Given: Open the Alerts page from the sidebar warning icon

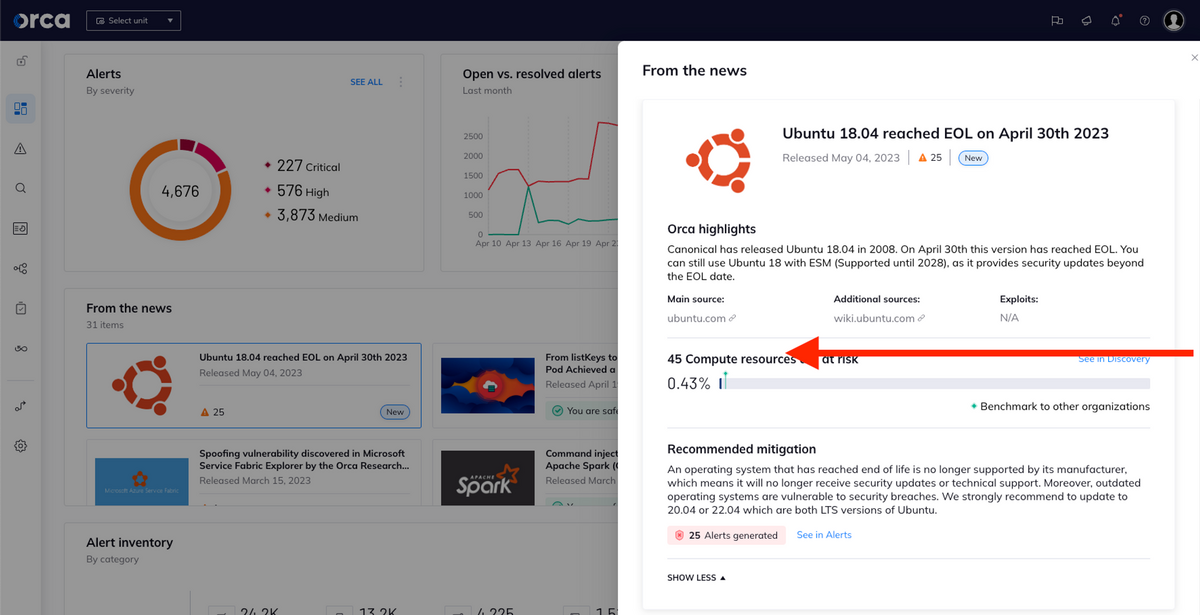Looking at the screenshot, I should [20, 148].
